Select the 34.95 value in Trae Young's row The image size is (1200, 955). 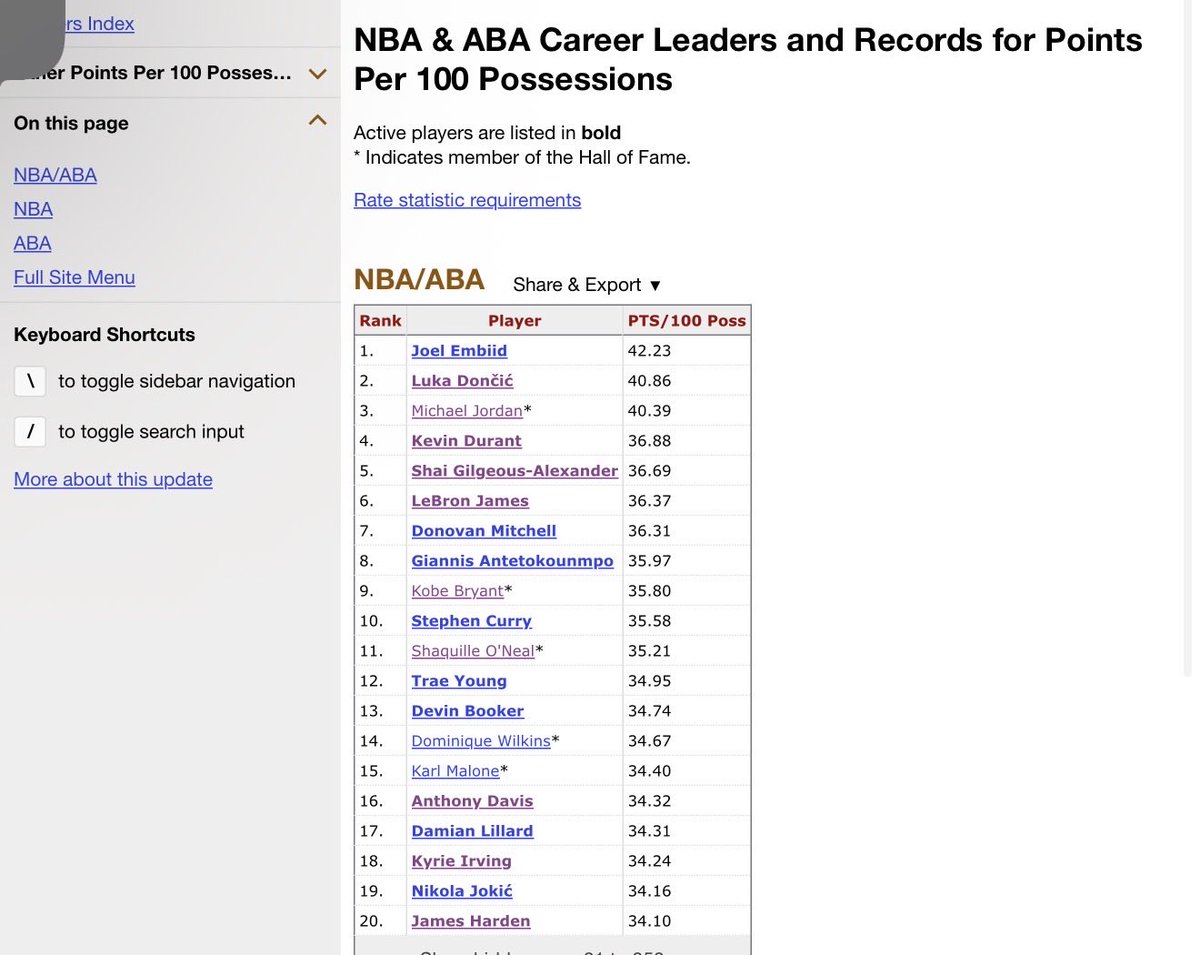649,681
